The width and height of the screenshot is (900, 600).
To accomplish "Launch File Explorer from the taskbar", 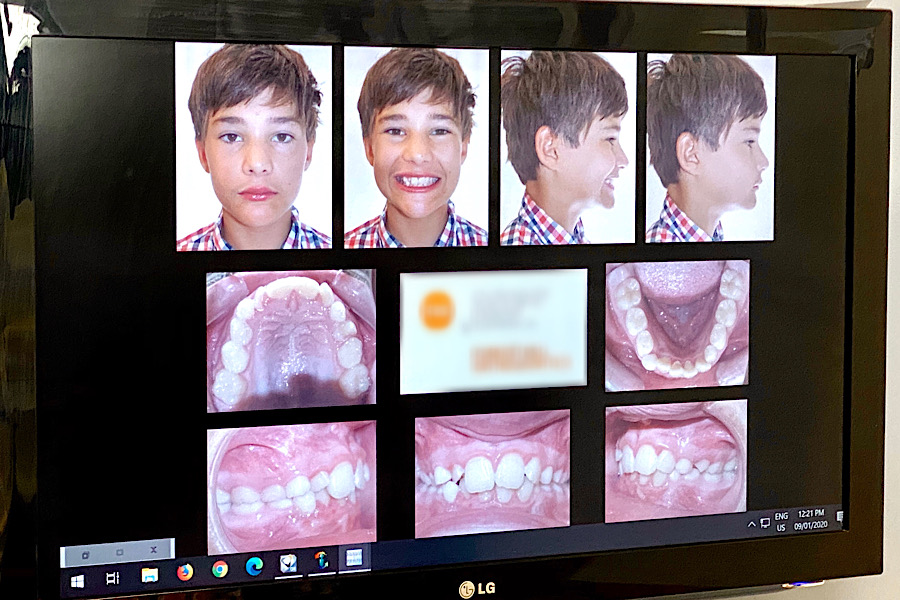I will [149, 575].
